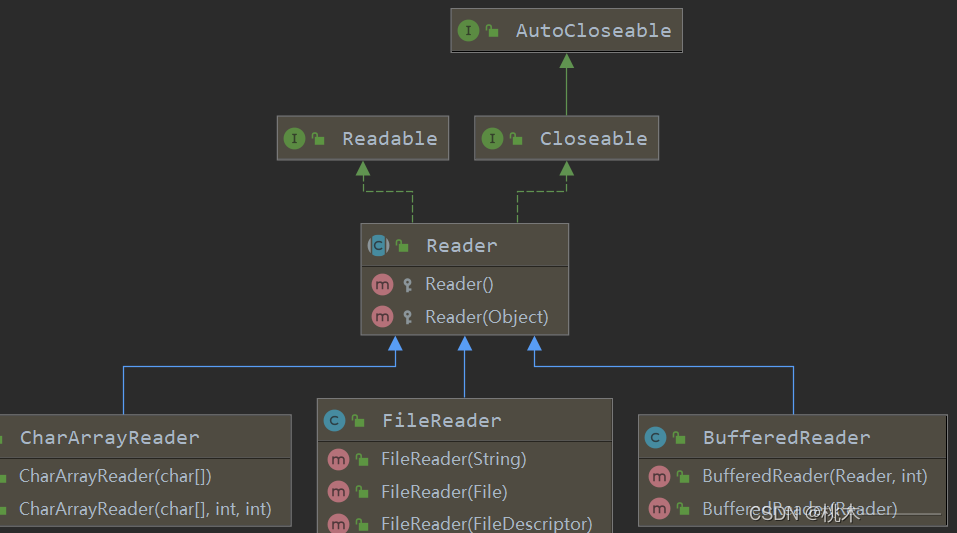Click the method icon of Reader(Object)
957x533 pixels.
coord(382,317)
